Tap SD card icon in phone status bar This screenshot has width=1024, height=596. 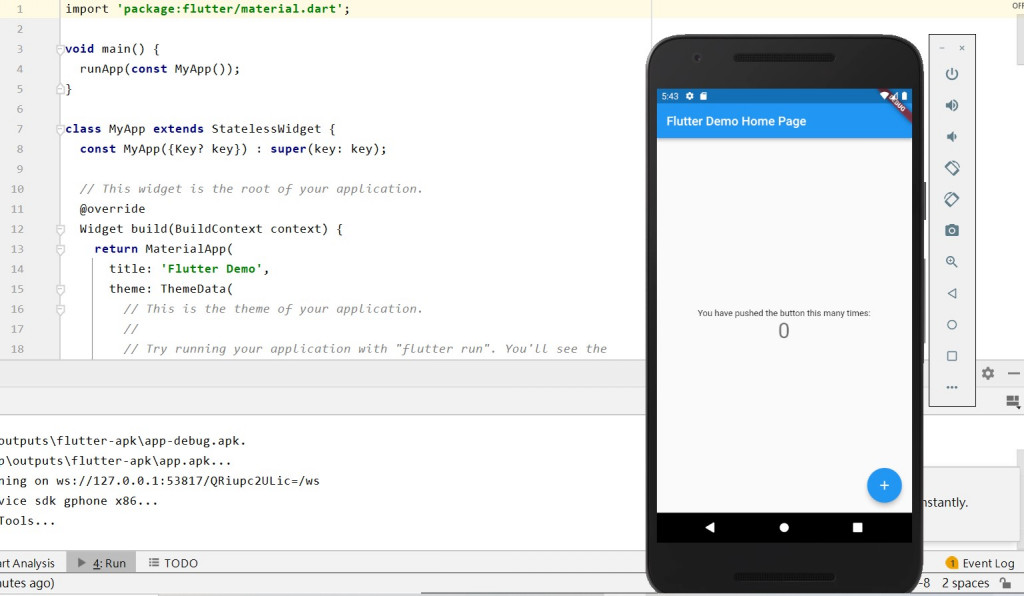click(x=703, y=96)
